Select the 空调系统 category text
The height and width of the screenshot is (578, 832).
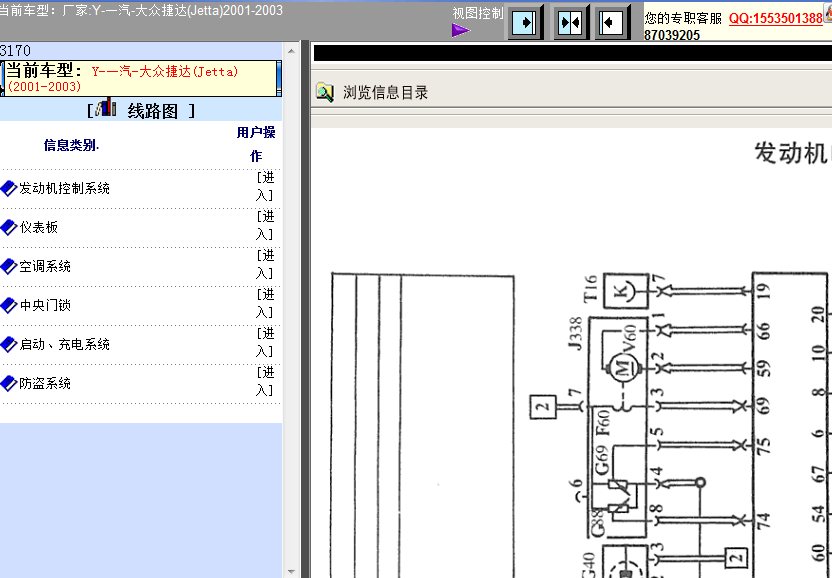pos(45,266)
